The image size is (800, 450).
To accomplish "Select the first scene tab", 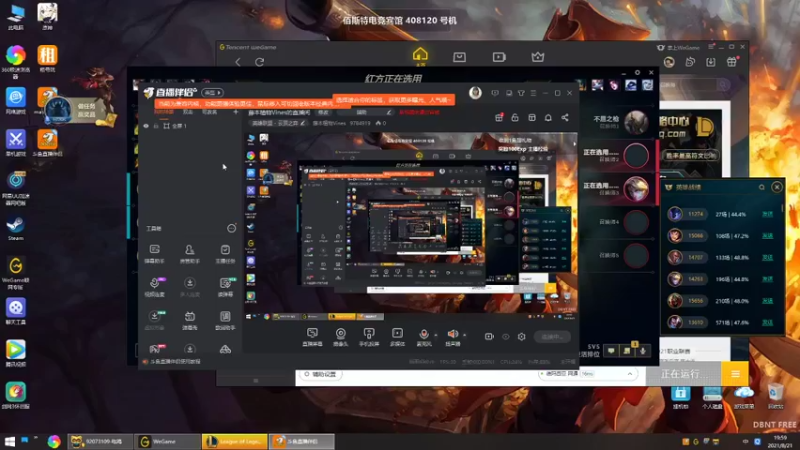I will (x=164, y=112).
